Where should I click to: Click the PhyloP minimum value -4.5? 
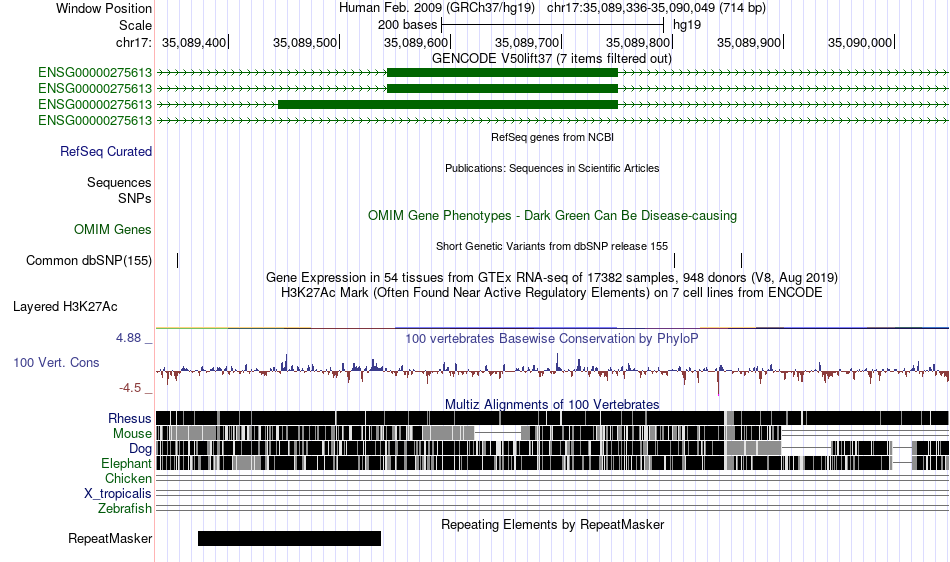(130, 388)
